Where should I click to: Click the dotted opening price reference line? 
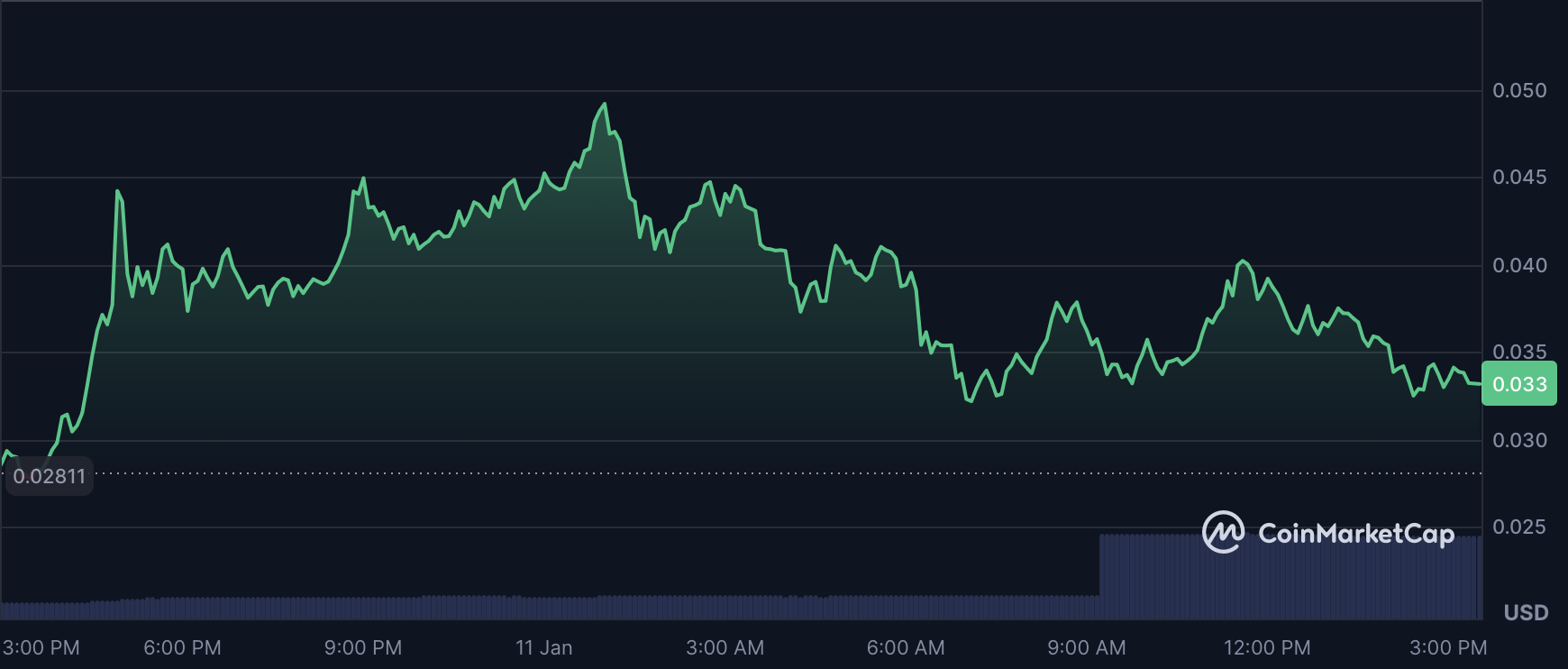click(721, 472)
